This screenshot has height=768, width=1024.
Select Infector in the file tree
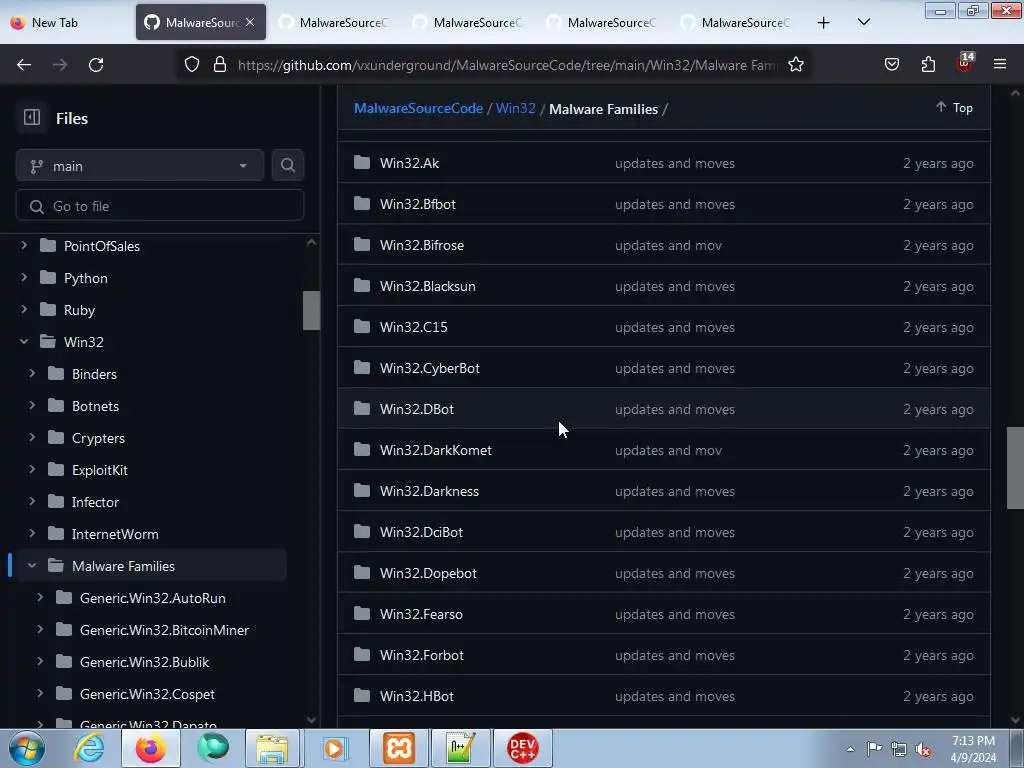click(95, 502)
